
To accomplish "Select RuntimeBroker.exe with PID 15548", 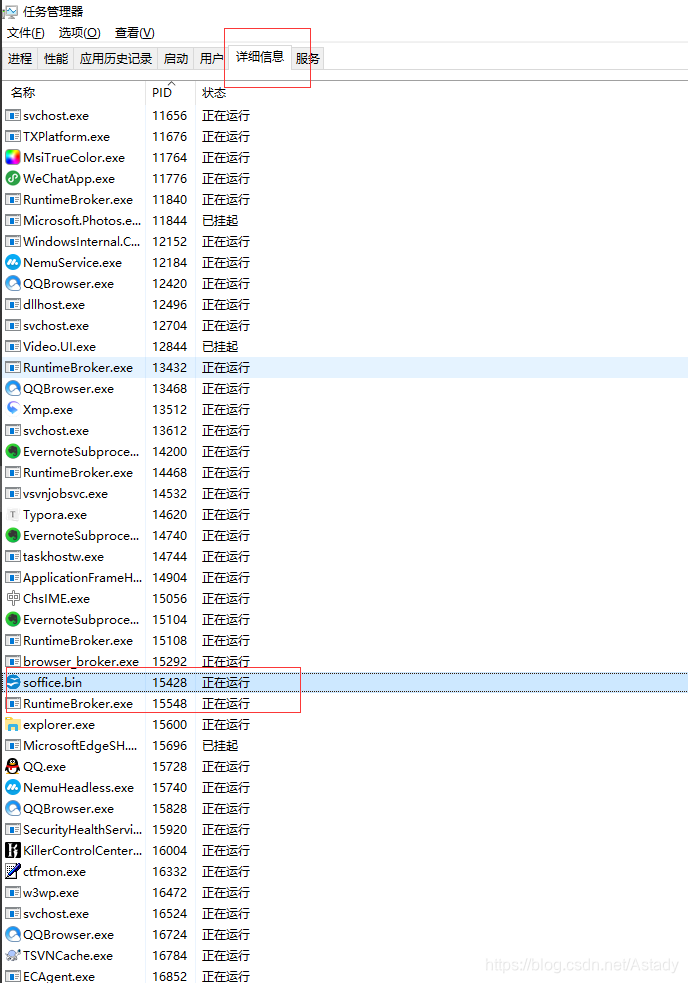I will (345, 703).
